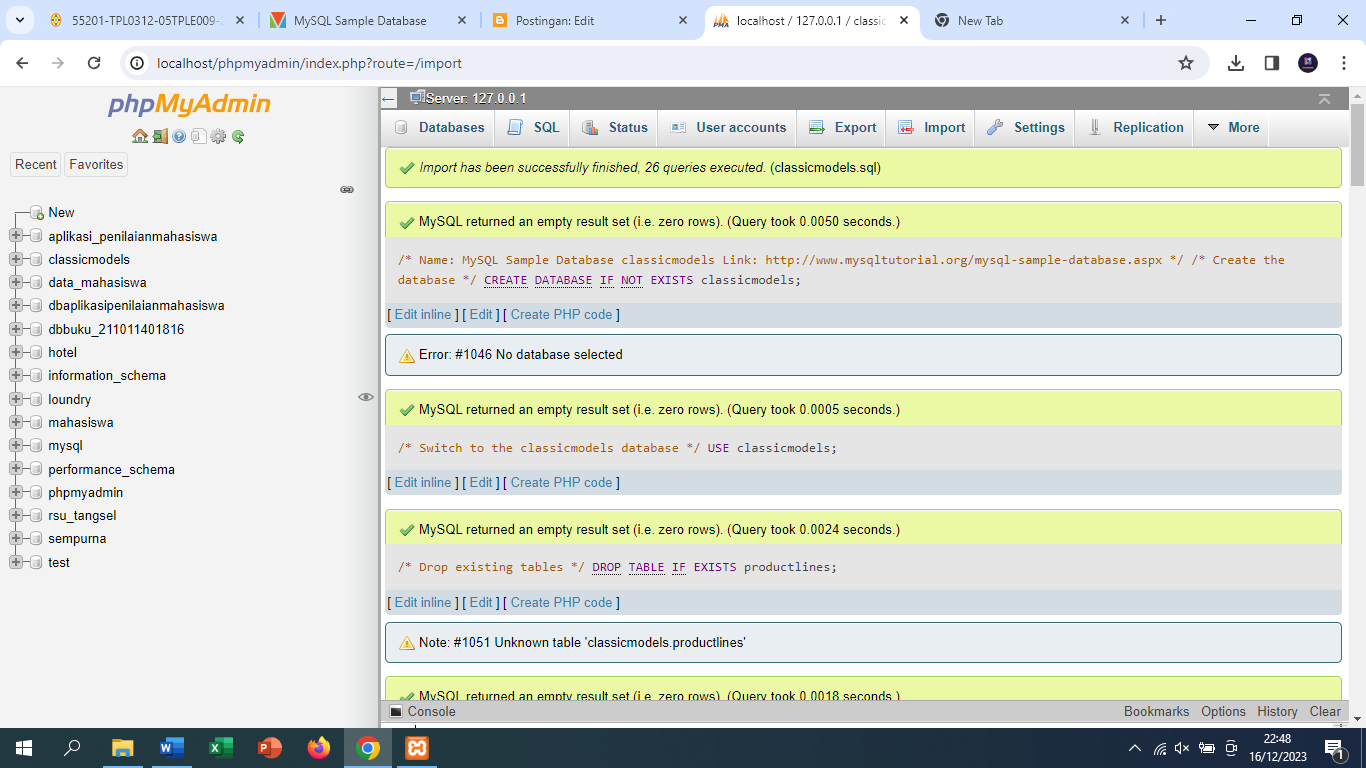Image resolution: width=1366 pixels, height=768 pixels.
Task: Click the collapse top menu arrow icon
Action: [x=1324, y=98]
